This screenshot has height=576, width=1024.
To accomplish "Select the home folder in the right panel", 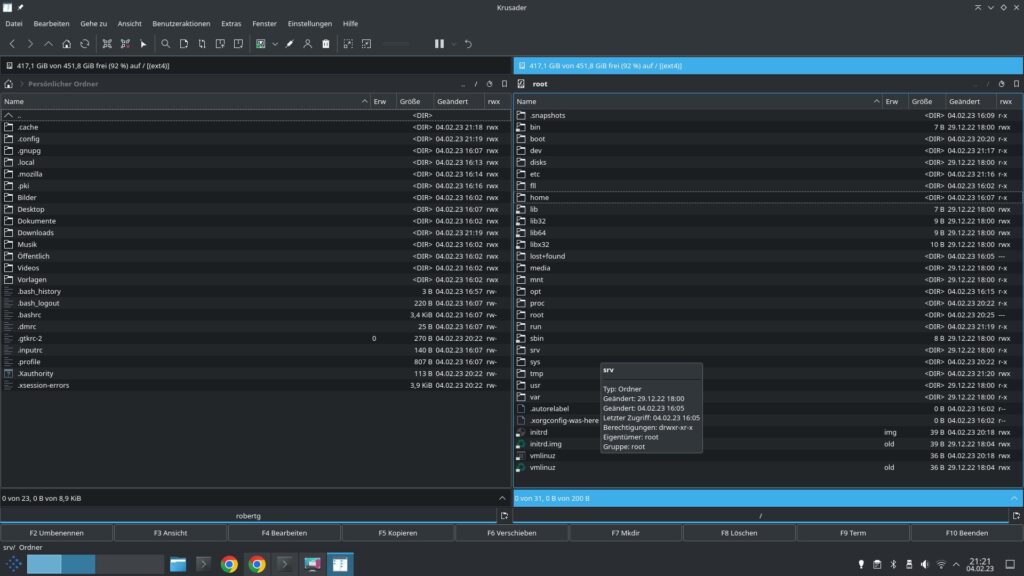I will click(768, 197).
